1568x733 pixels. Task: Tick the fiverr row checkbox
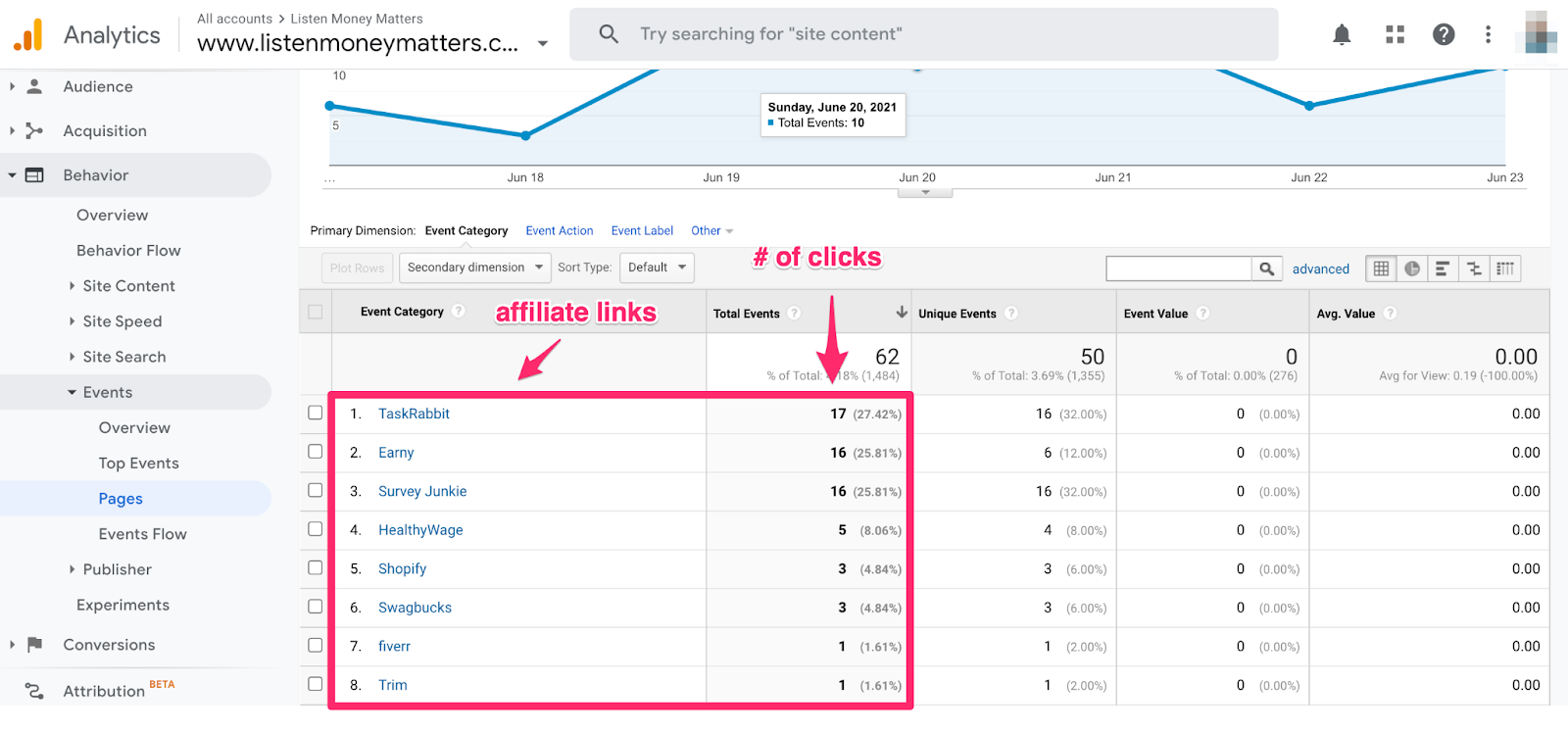[x=315, y=645]
